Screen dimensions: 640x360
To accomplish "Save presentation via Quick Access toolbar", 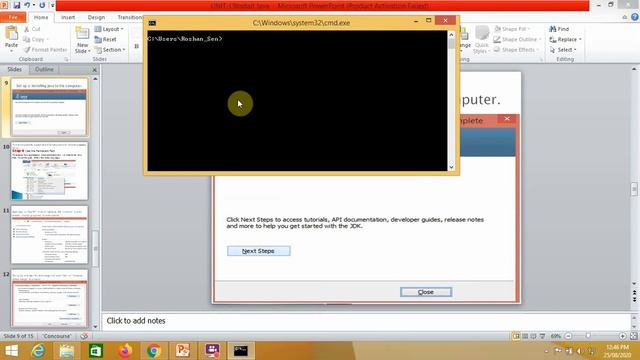I will click(x=17, y=5).
